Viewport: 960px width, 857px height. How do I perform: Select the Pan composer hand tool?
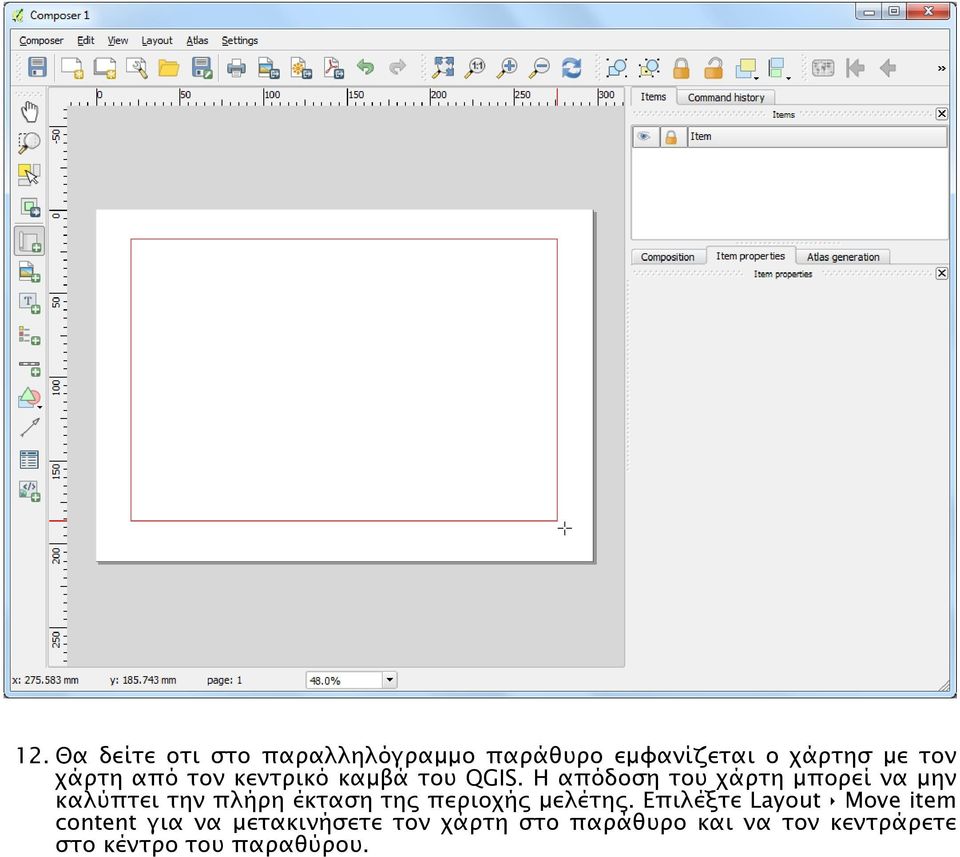[x=29, y=112]
